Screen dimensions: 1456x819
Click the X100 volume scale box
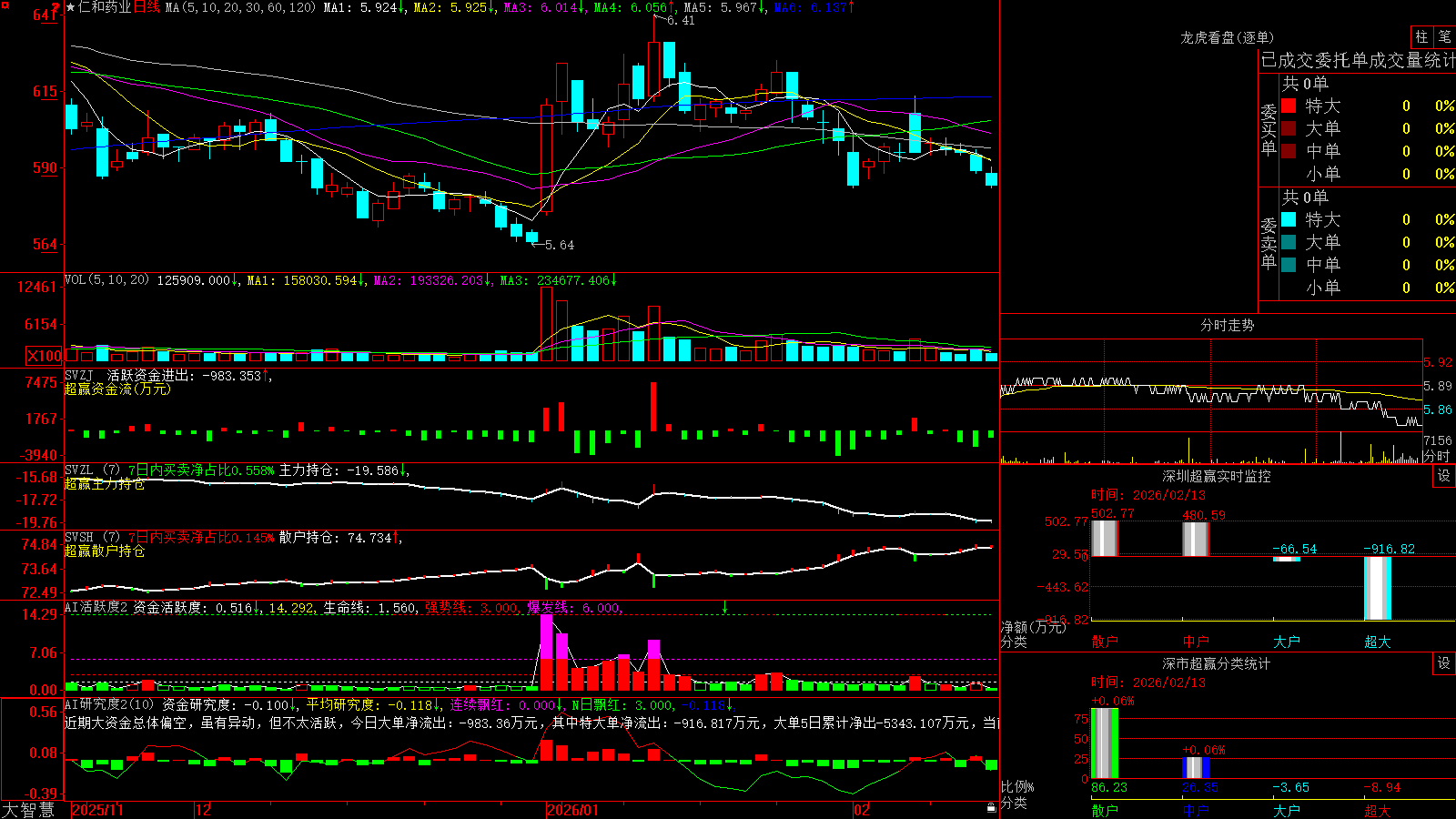click(x=45, y=356)
